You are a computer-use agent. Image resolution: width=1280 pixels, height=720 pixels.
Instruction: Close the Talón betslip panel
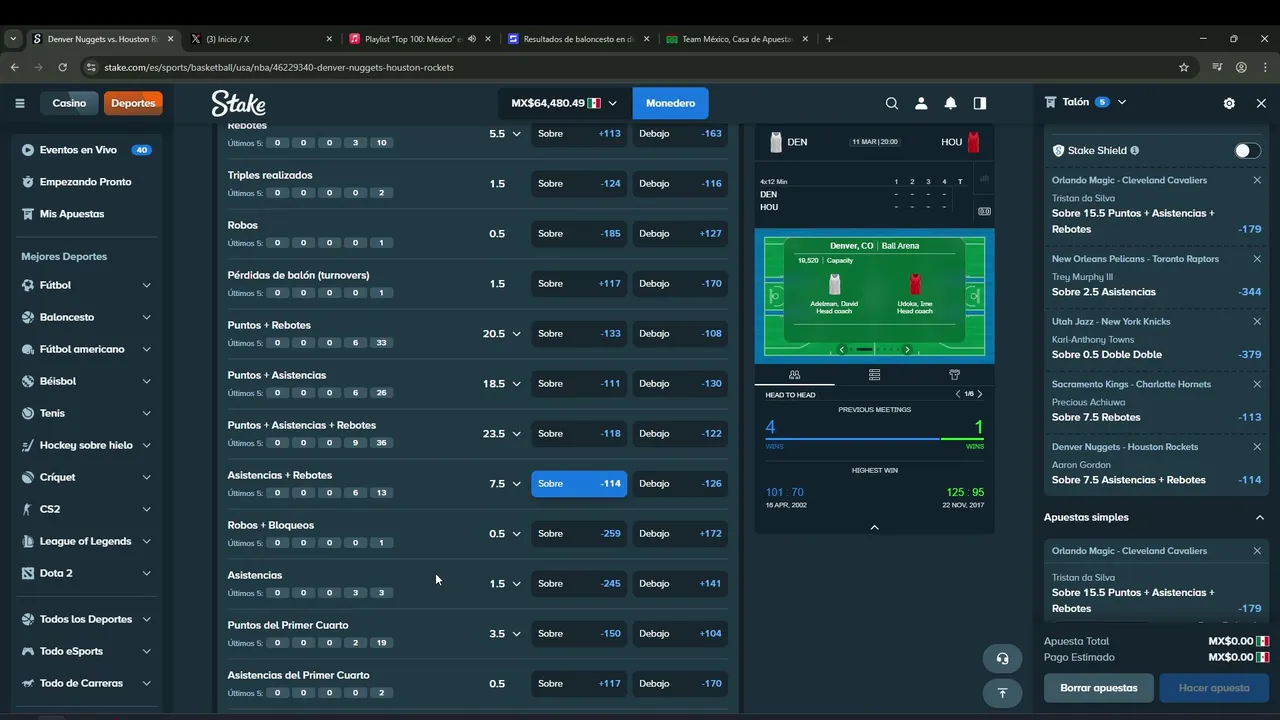pos(1261,103)
